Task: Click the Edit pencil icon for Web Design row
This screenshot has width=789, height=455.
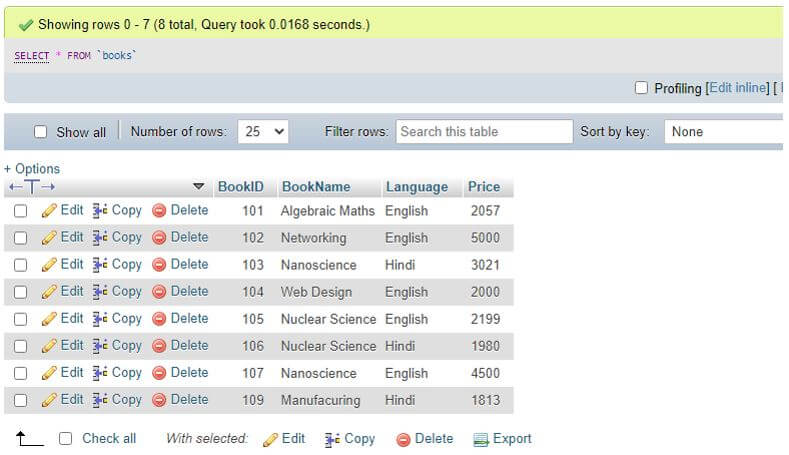Action: coord(49,292)
